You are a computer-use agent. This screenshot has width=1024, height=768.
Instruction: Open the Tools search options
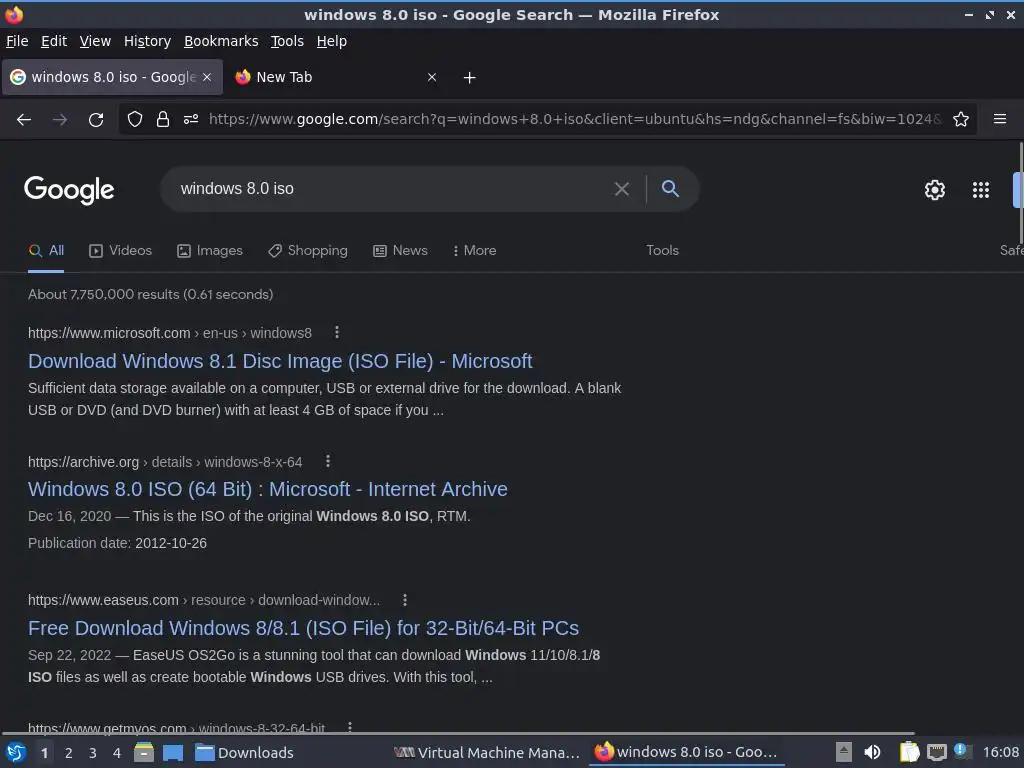click(x=662, y=250)
